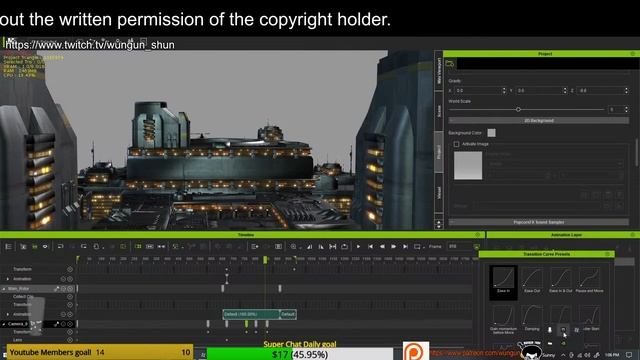Step forward one frame in the timeline
The height and width of the screenshot is (360, 640).
point(393,247)
